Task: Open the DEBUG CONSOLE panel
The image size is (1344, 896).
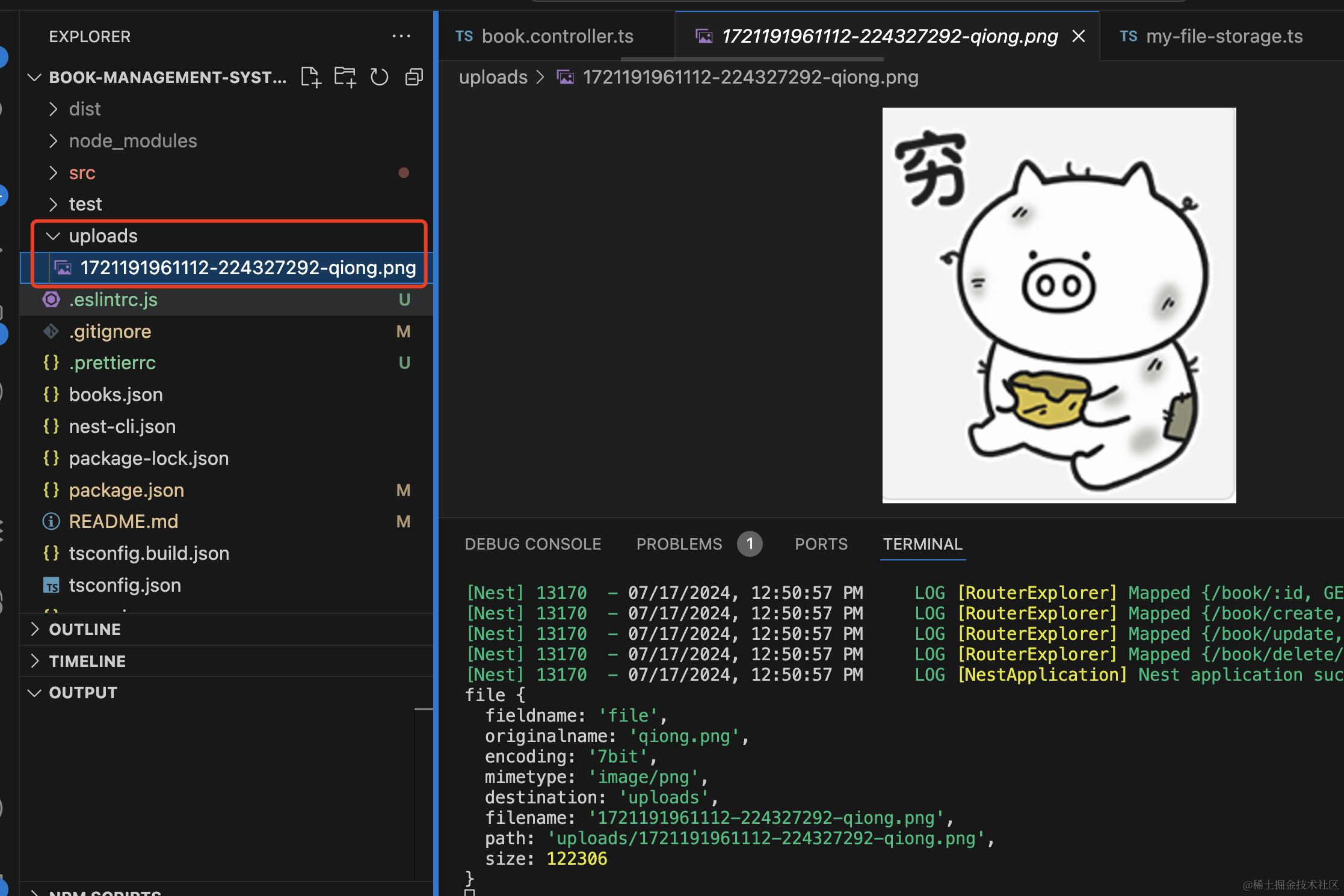Action: (x=533, y=544)
